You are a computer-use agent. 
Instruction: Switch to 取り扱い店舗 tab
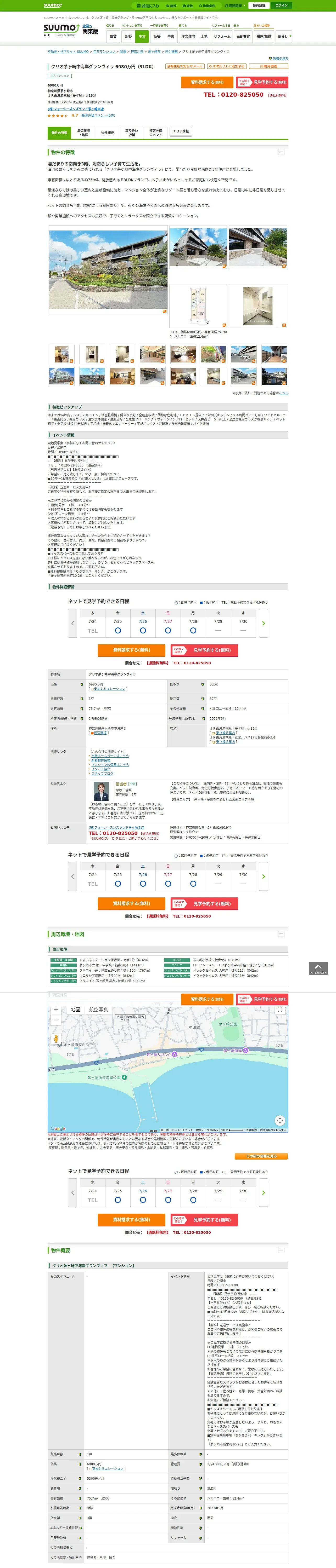pos(132,133)
